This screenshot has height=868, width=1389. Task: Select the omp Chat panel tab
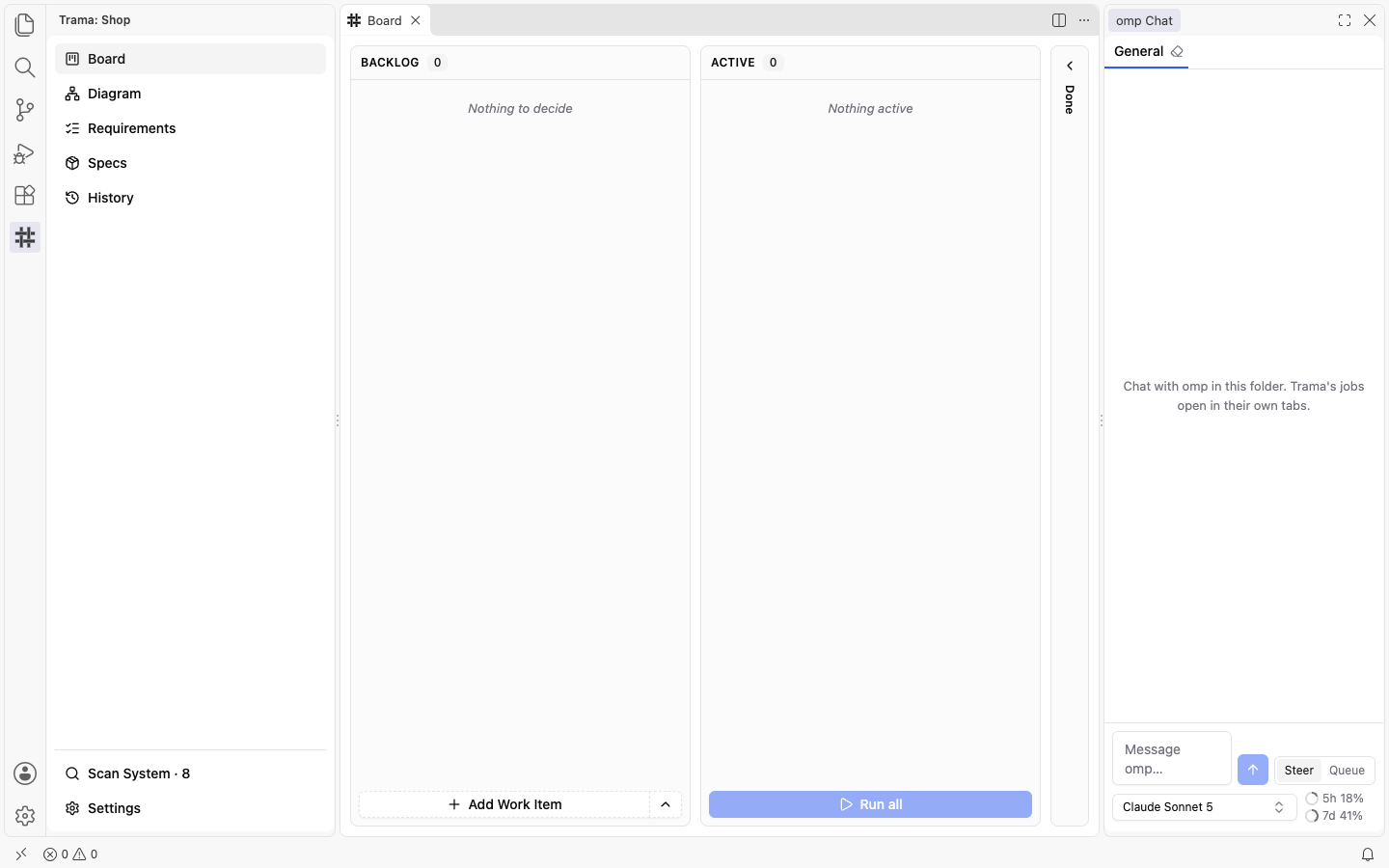(x=1144, y=20)
